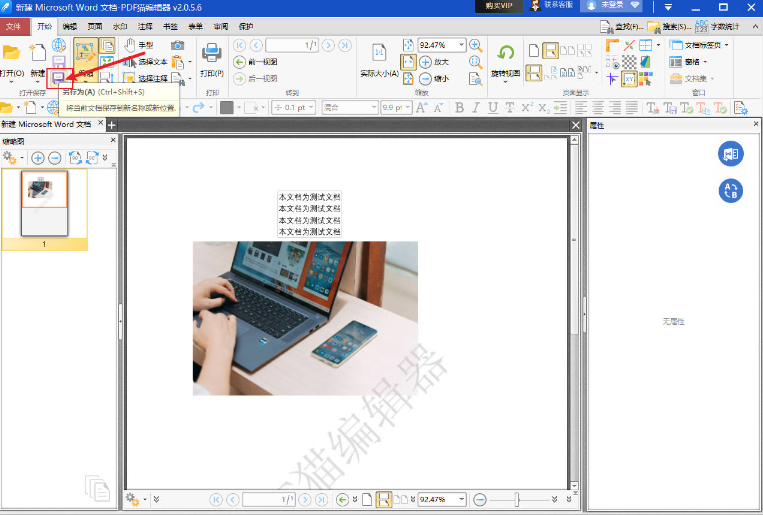Open the Bookmarks ribbon tab
Image resolution: width=763 pixels, height=515 pixels.
pos(170,26)
